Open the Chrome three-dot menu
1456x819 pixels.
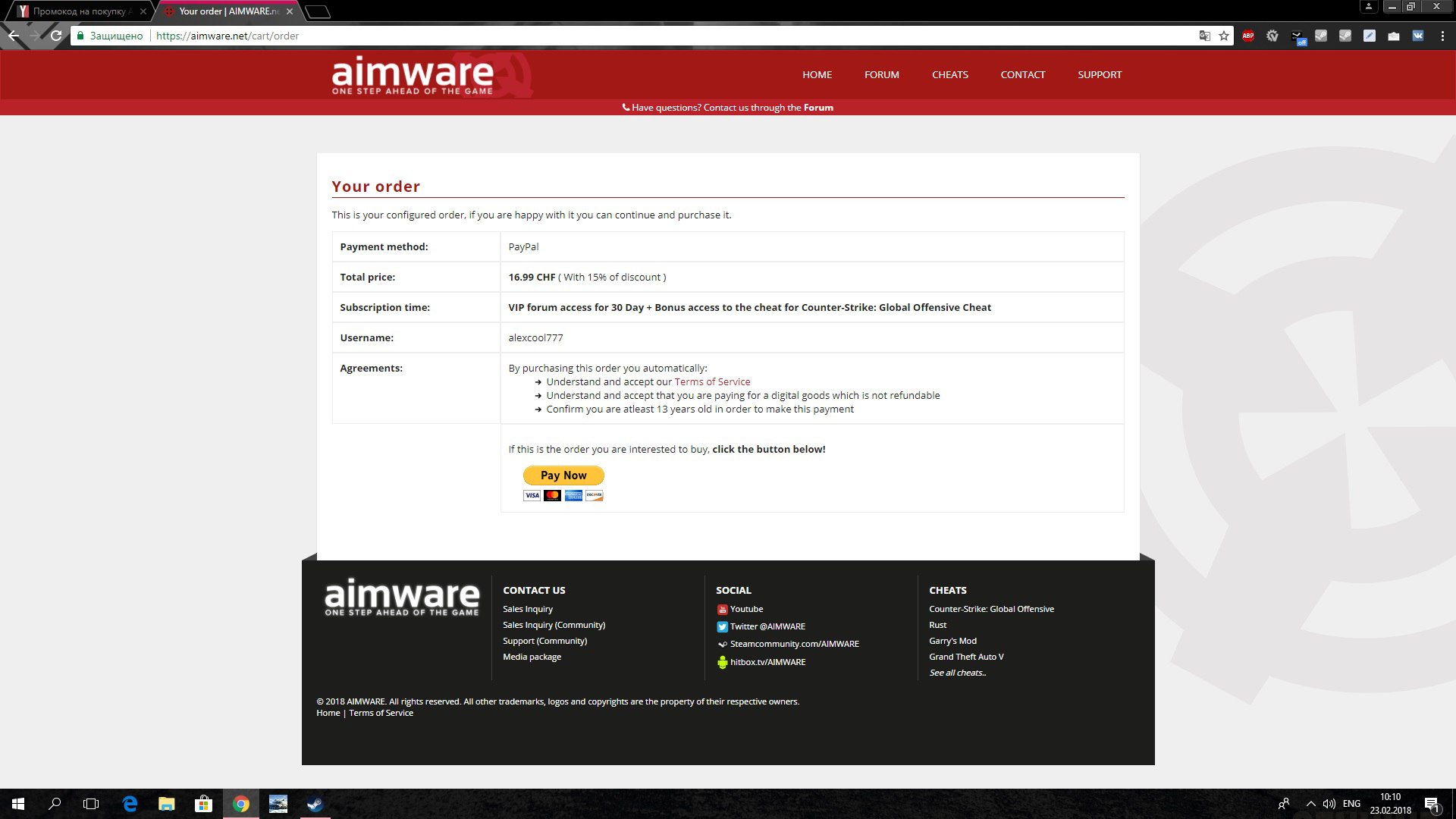pos(1442,36)
